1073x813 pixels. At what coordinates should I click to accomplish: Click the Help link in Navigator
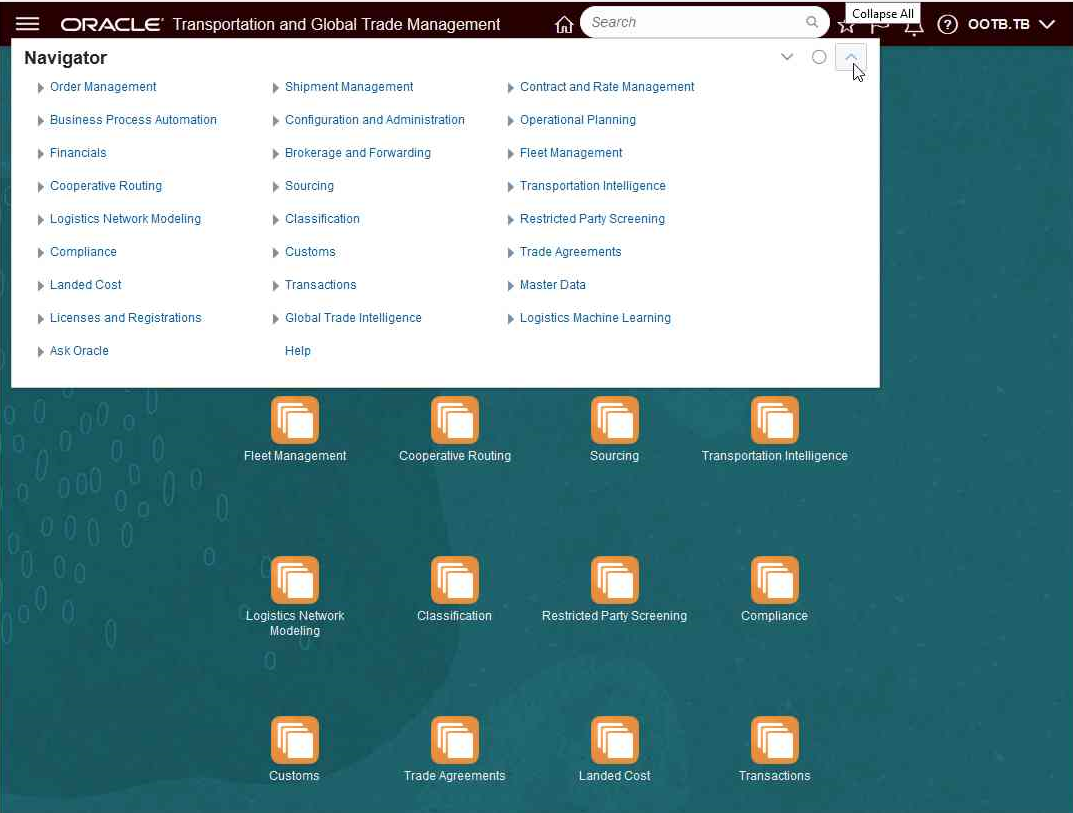click(x=298, y=350)
